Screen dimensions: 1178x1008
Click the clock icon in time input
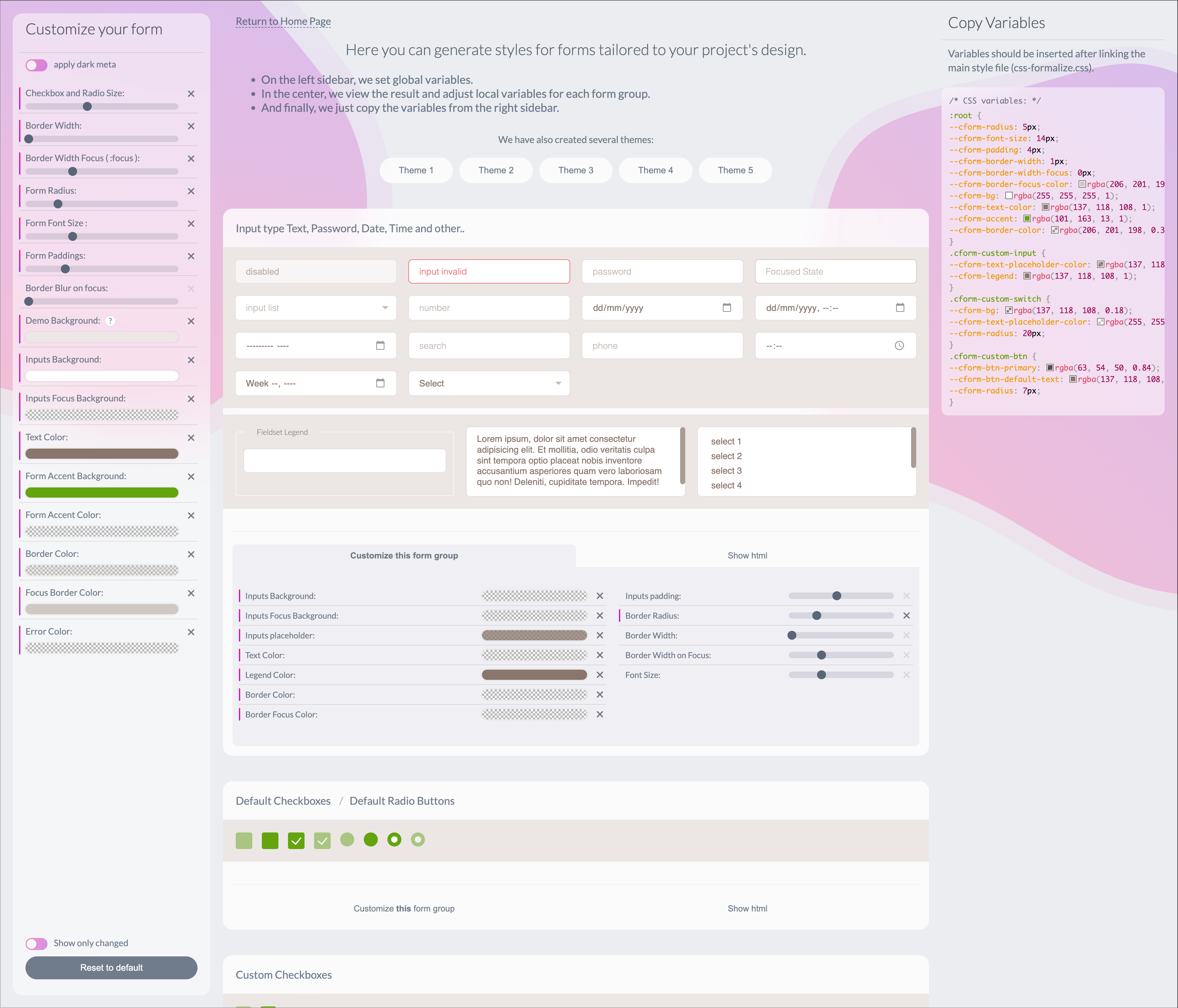899,346
